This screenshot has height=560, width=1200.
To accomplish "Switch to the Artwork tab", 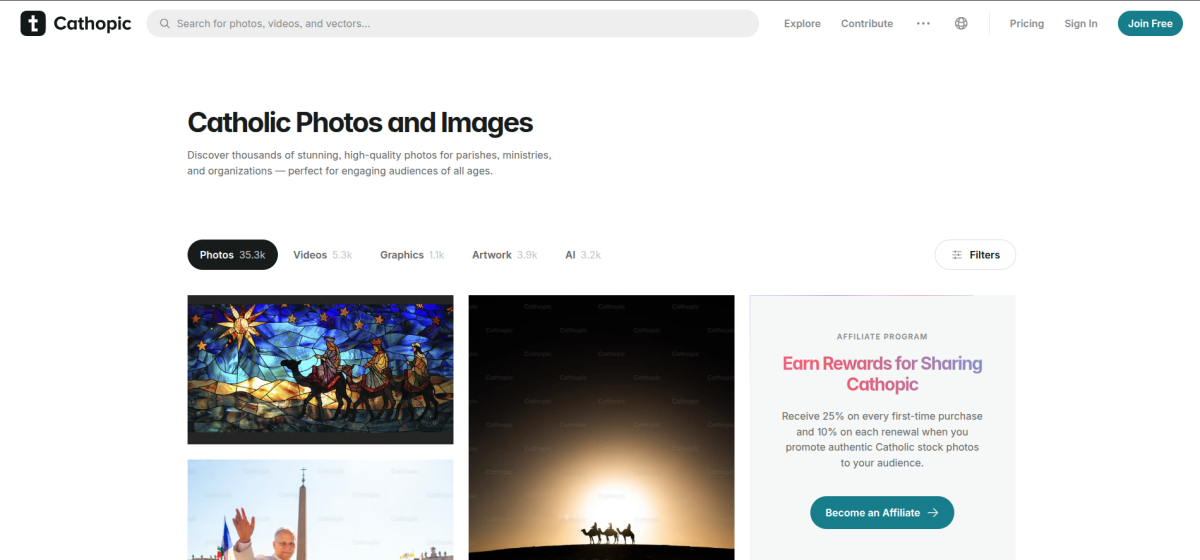I will point(504,255).
